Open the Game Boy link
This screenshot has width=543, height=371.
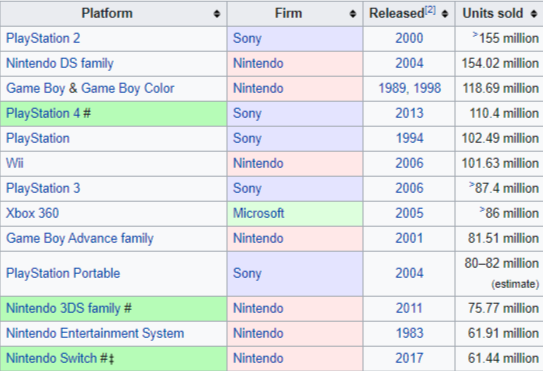(x=35, y=88)
